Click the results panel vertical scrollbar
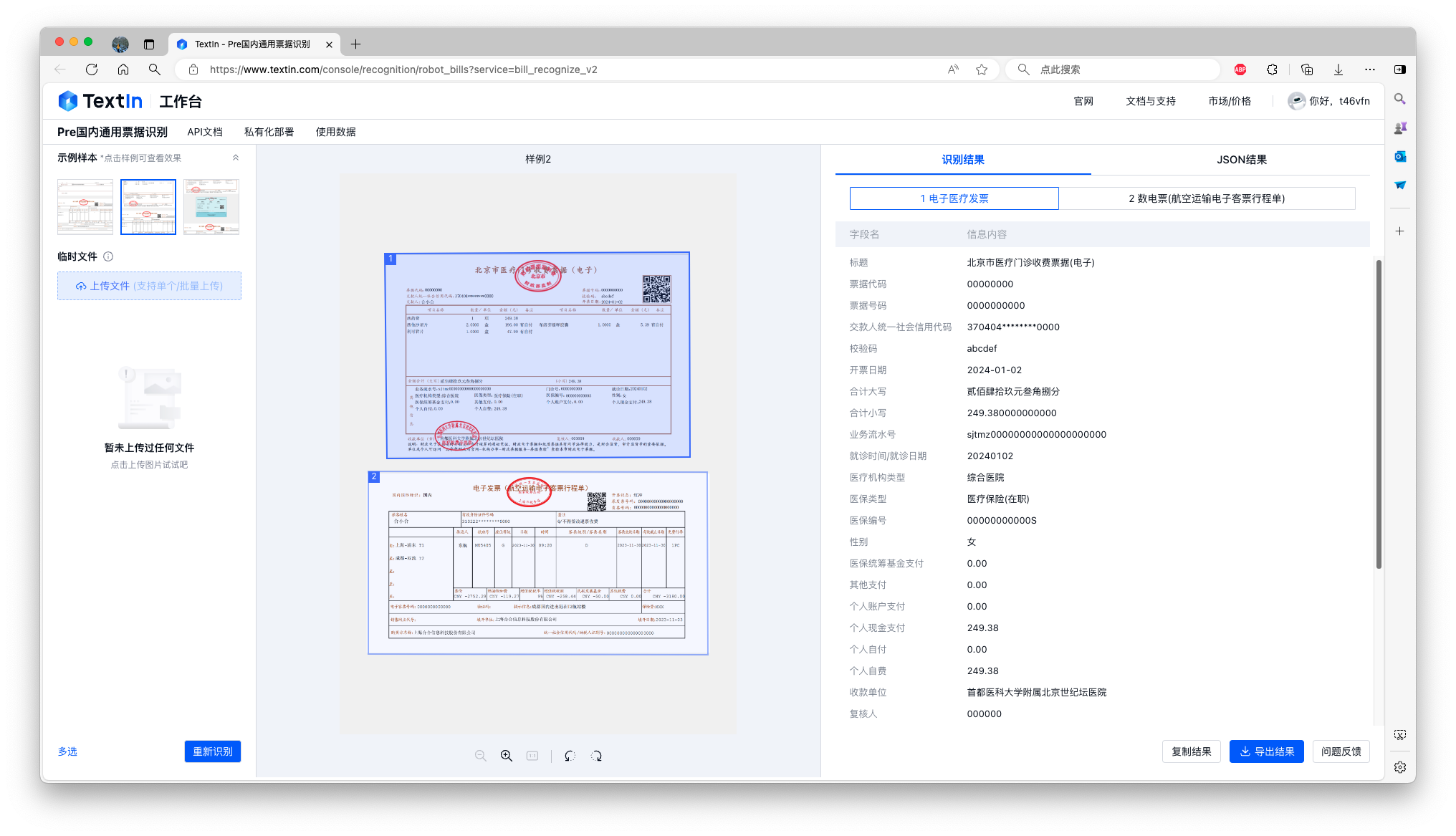This screenshot has width=1456, height=836. tap(1379, 415)
